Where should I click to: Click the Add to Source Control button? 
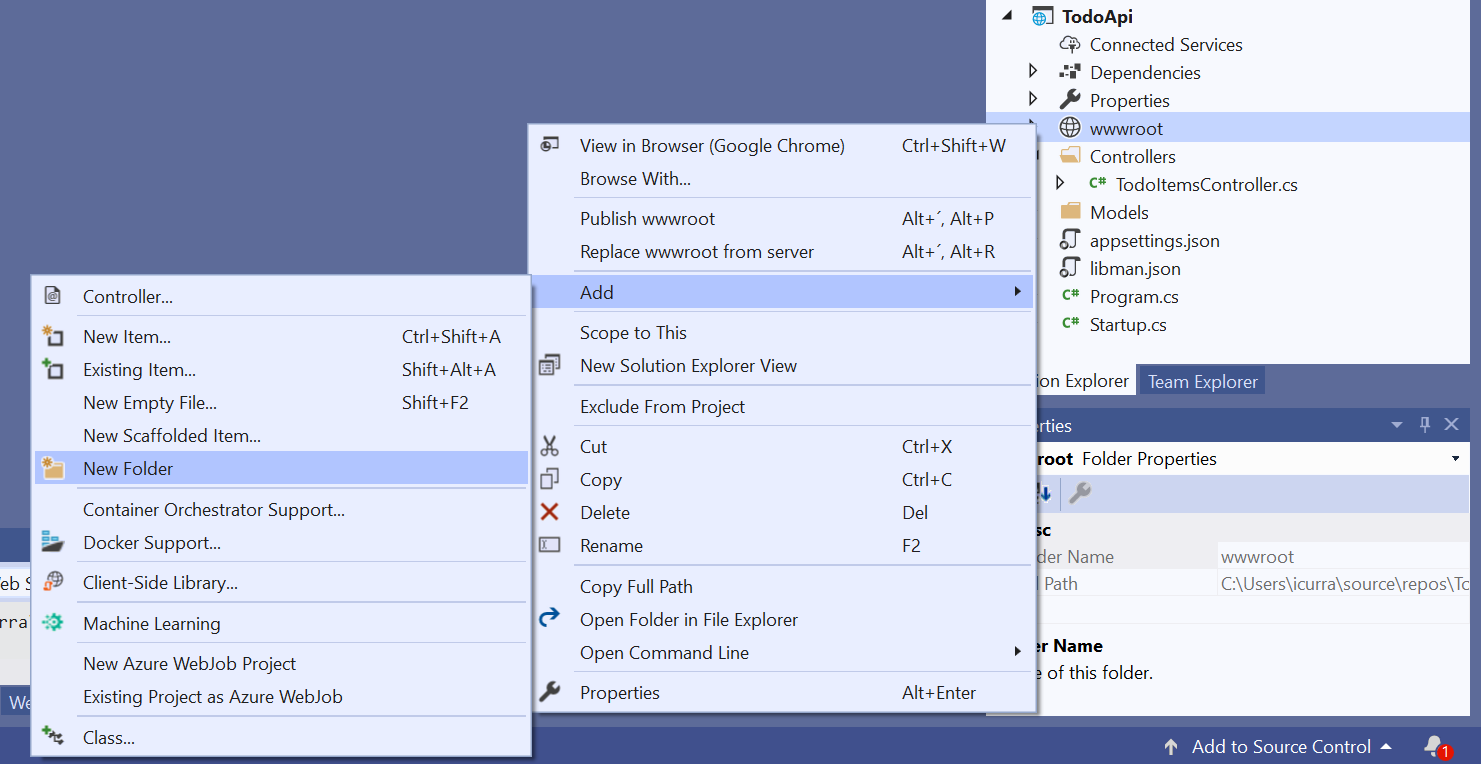click(1280, 746)
